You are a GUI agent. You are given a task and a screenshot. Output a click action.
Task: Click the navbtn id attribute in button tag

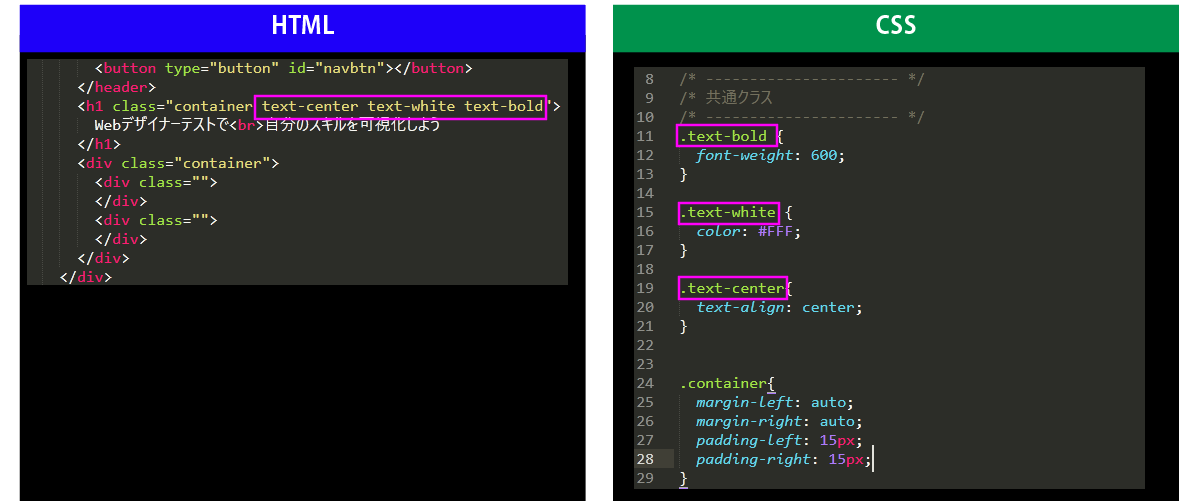pyautogui.click(x=335, y=69)
